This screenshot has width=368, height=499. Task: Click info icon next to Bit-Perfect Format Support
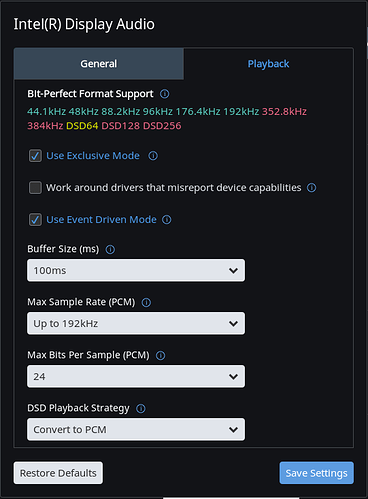click(164, 94)
